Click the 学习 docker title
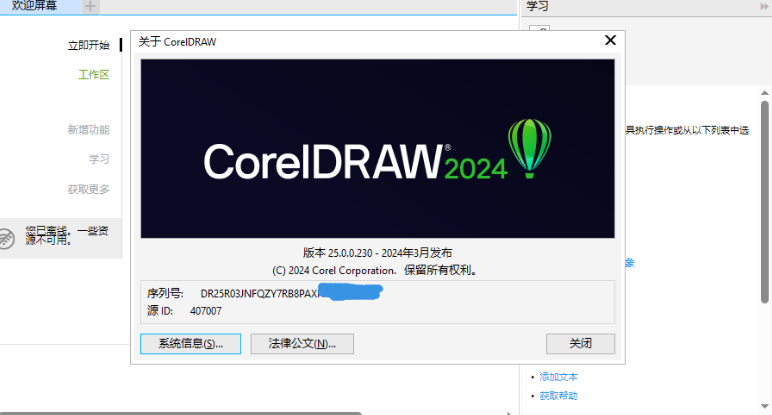772x415 pixels. pos(537,6)
